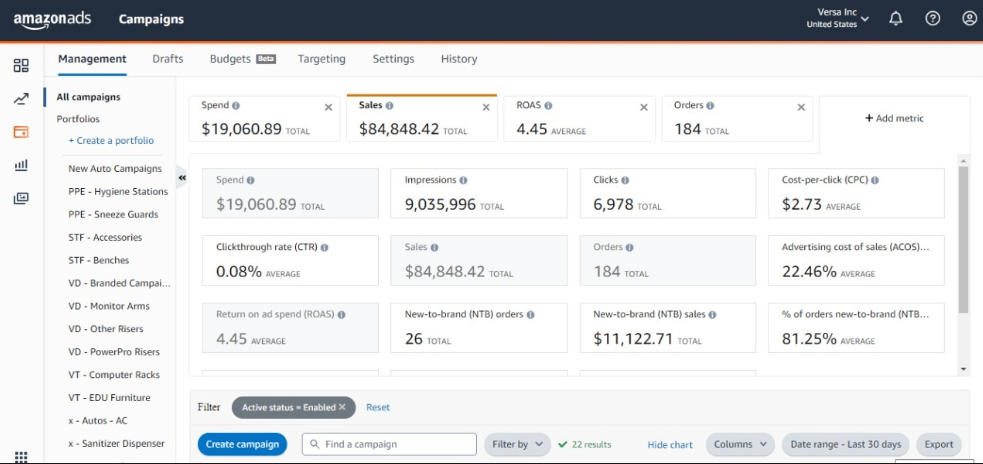Remove the Spend metric card
983x464 pixels.
(x=328, y=107)
